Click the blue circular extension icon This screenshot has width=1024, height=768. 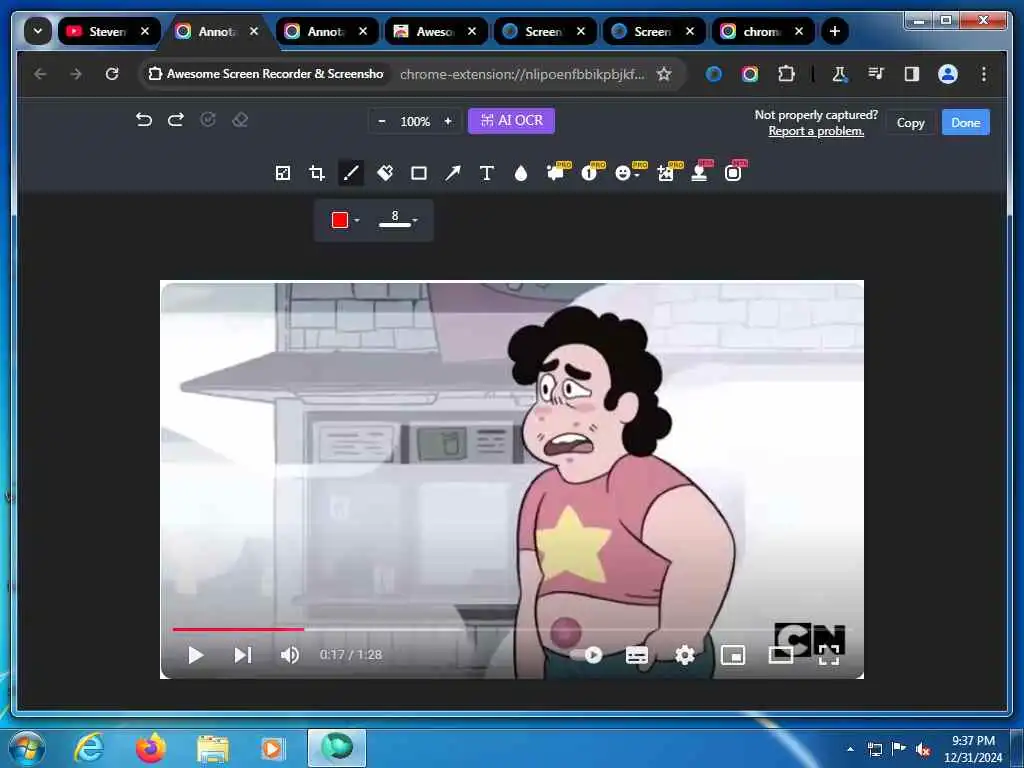click(714, 74)
